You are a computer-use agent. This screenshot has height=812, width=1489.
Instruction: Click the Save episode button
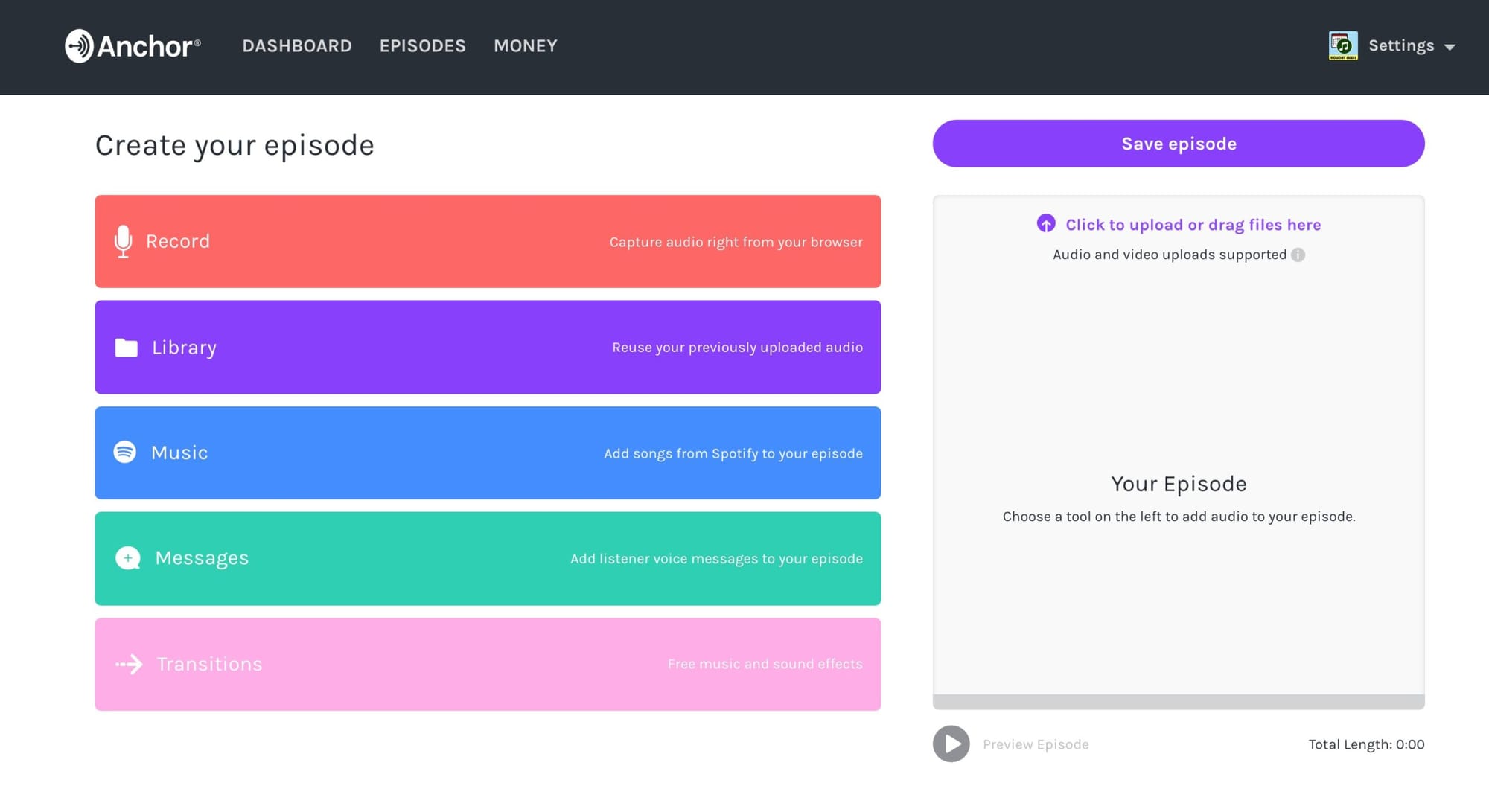[x=1178, y=144]
